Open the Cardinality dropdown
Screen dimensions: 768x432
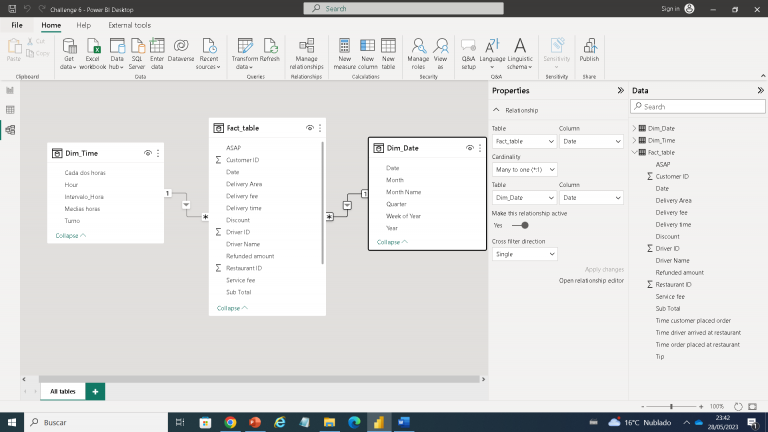(x=524, y=170)
